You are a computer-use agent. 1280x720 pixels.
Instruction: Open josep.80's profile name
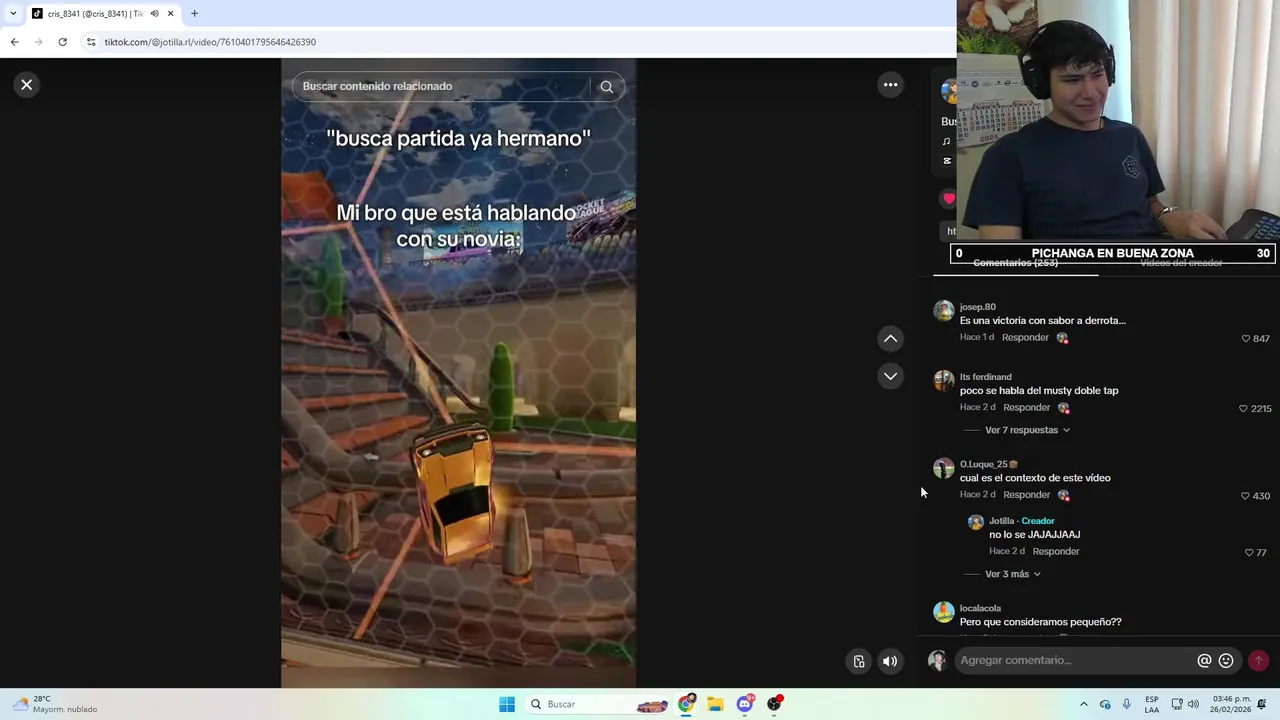coord(977,307)
